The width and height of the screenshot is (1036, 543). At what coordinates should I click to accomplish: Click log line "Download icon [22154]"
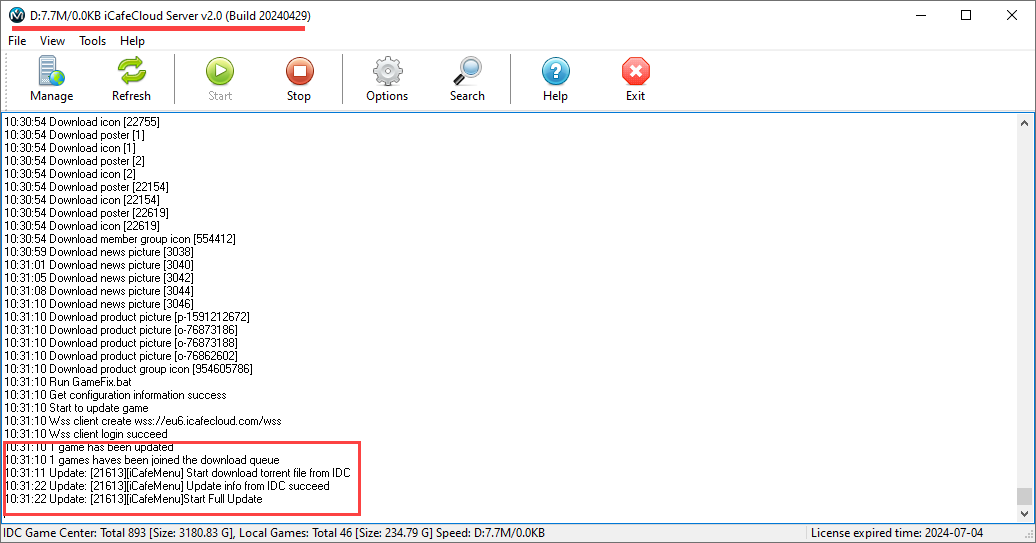coord(82,199)
